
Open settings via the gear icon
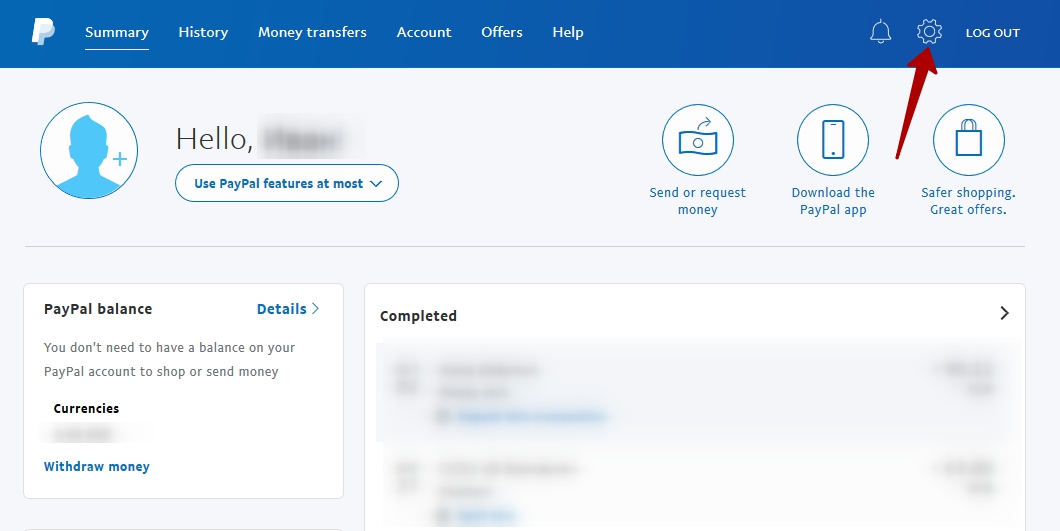pos(930,32)
